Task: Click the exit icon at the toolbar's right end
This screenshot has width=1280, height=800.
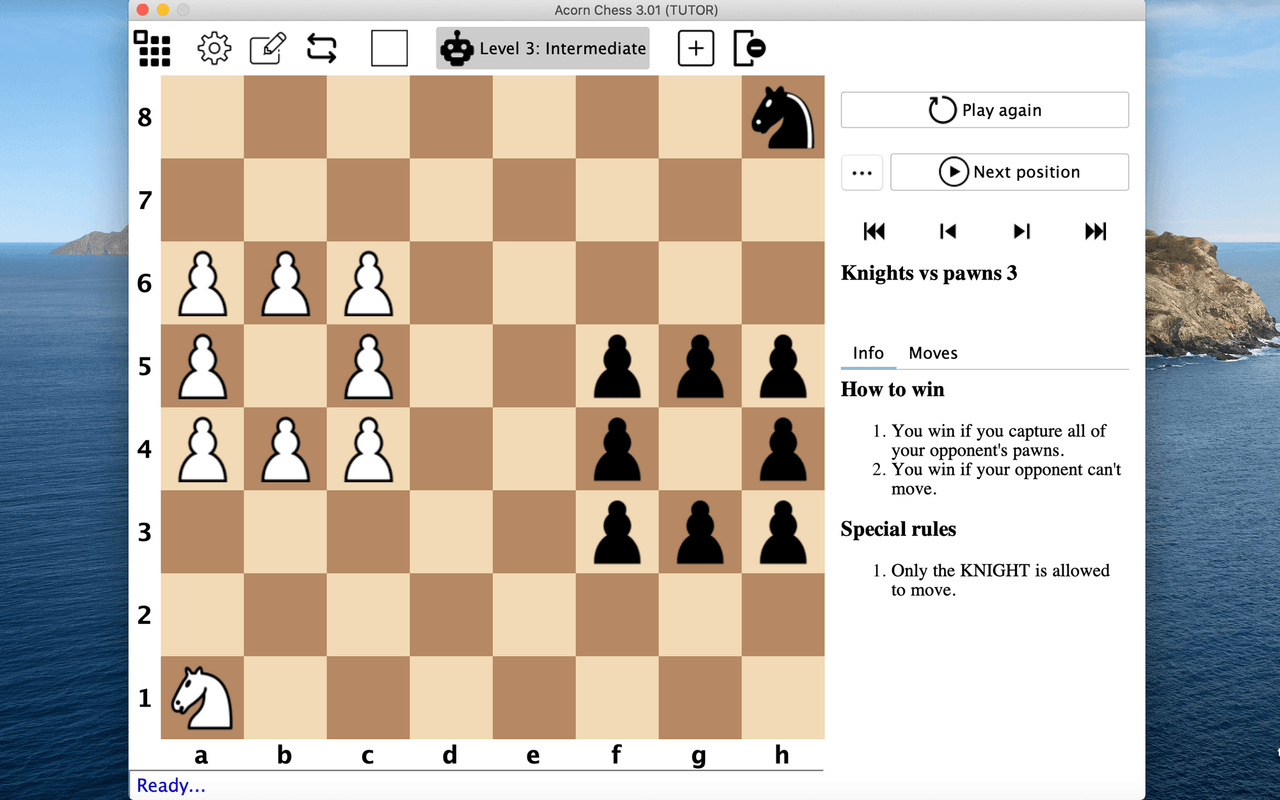Action: click(749, 47)
